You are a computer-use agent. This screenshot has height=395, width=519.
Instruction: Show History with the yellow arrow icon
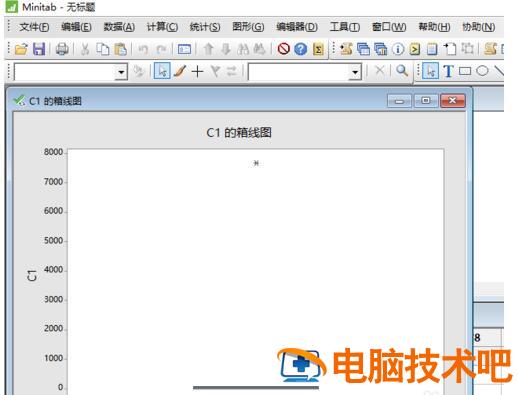(415, 49)
